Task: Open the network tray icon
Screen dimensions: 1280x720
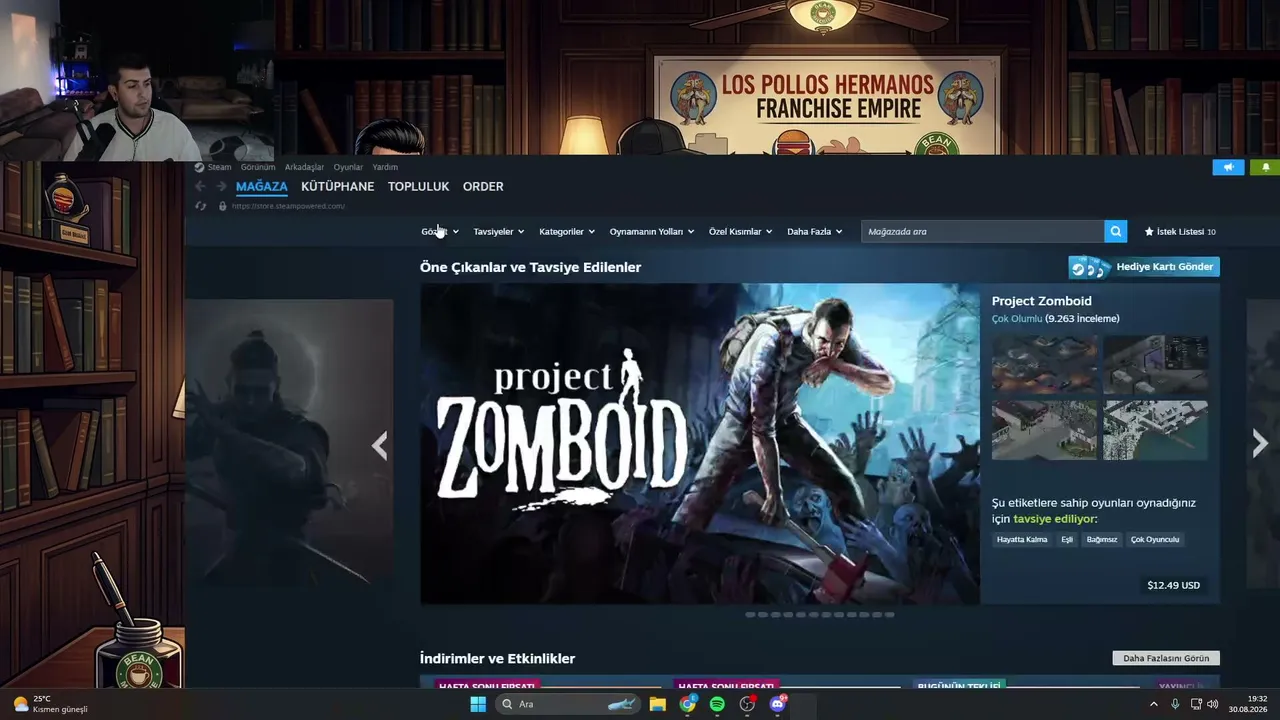Action: 1195,704
